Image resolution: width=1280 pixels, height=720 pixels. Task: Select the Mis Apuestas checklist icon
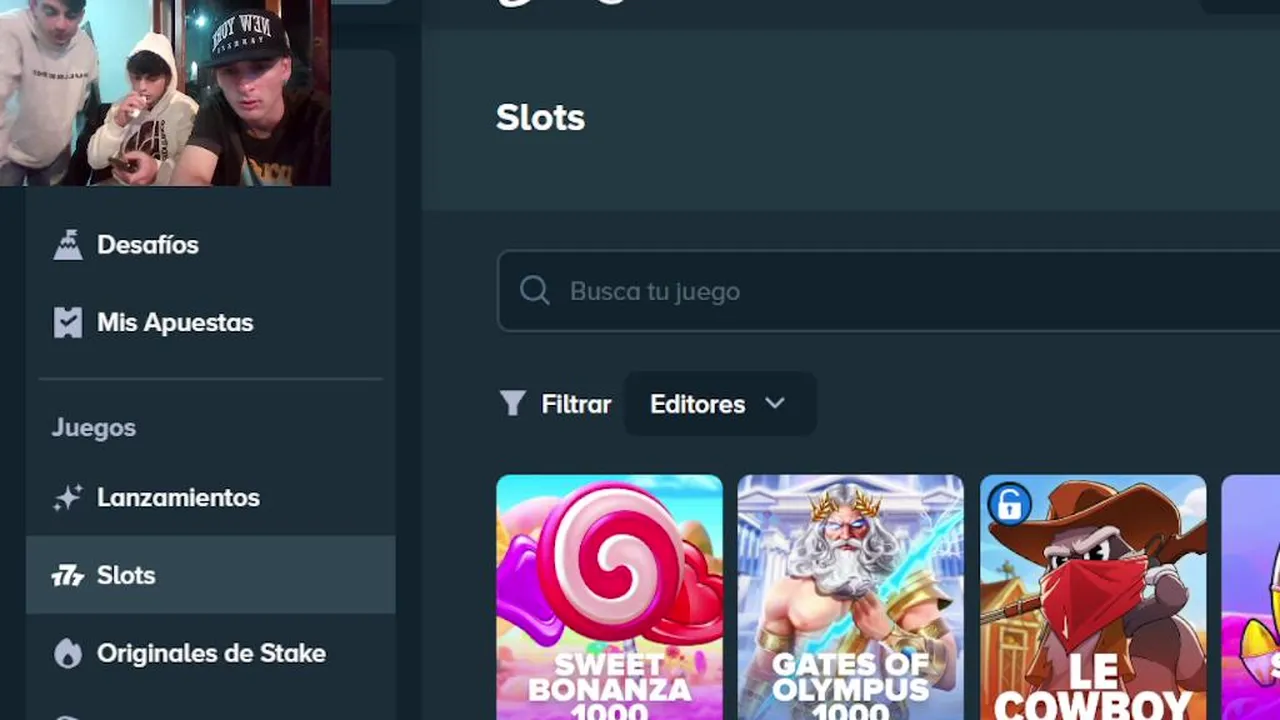point(67,323)
